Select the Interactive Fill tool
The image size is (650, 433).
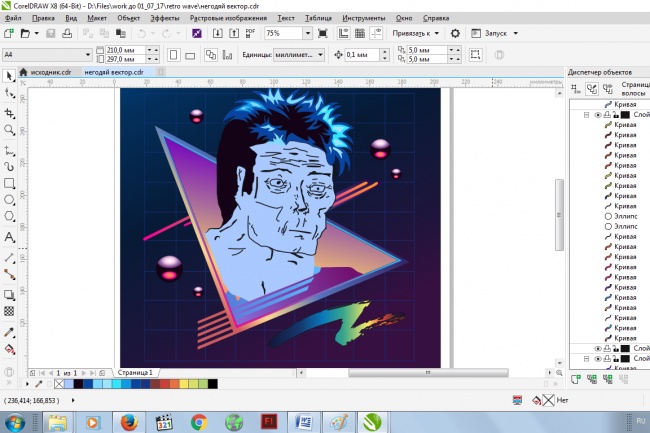(9, 349)
